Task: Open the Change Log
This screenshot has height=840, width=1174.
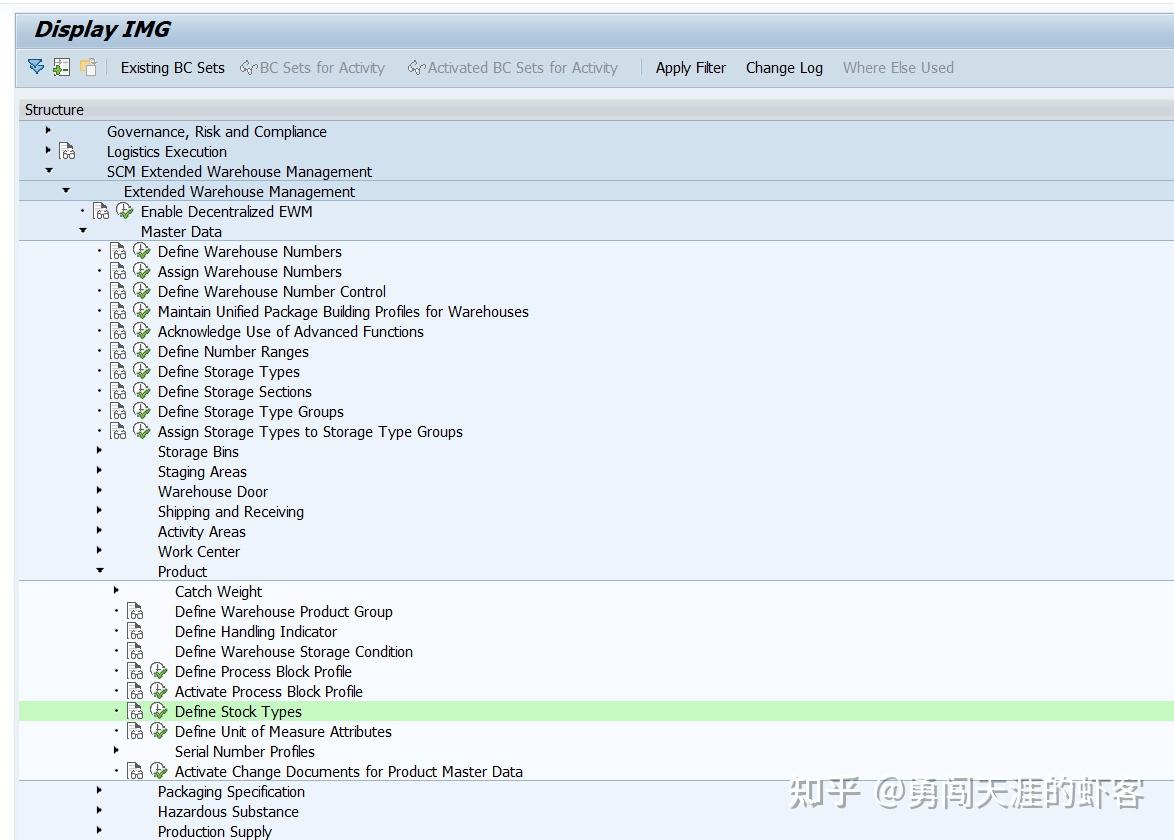Action: pos(784,67)
